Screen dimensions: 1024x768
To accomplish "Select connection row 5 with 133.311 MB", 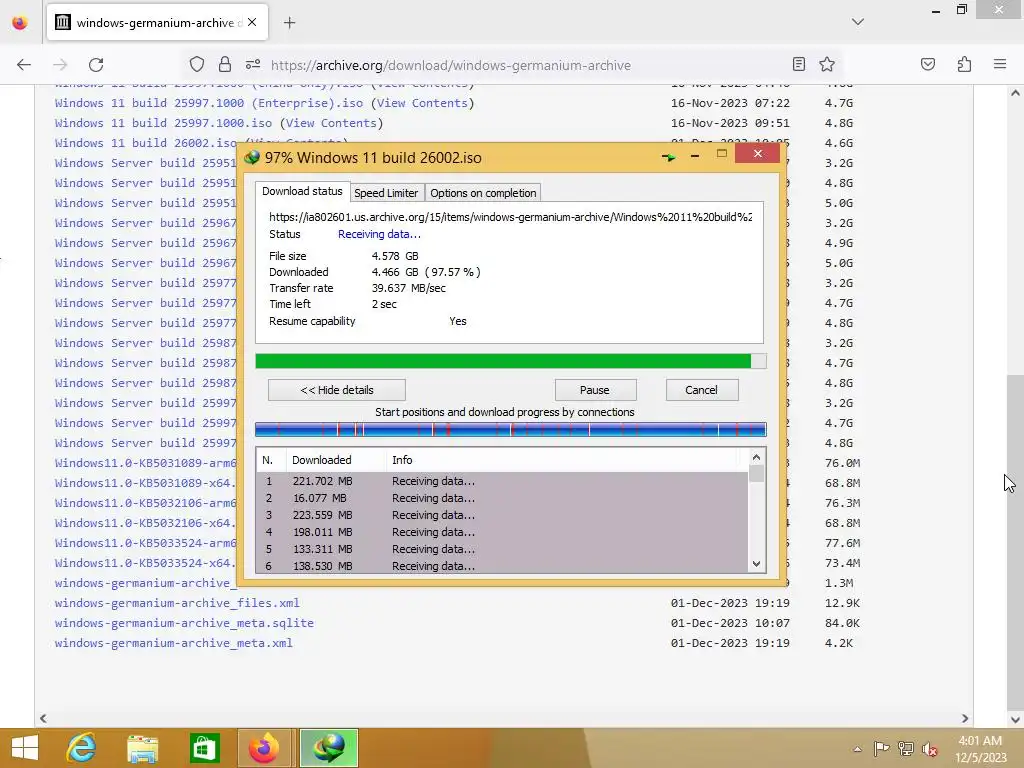I will [502, 549].
